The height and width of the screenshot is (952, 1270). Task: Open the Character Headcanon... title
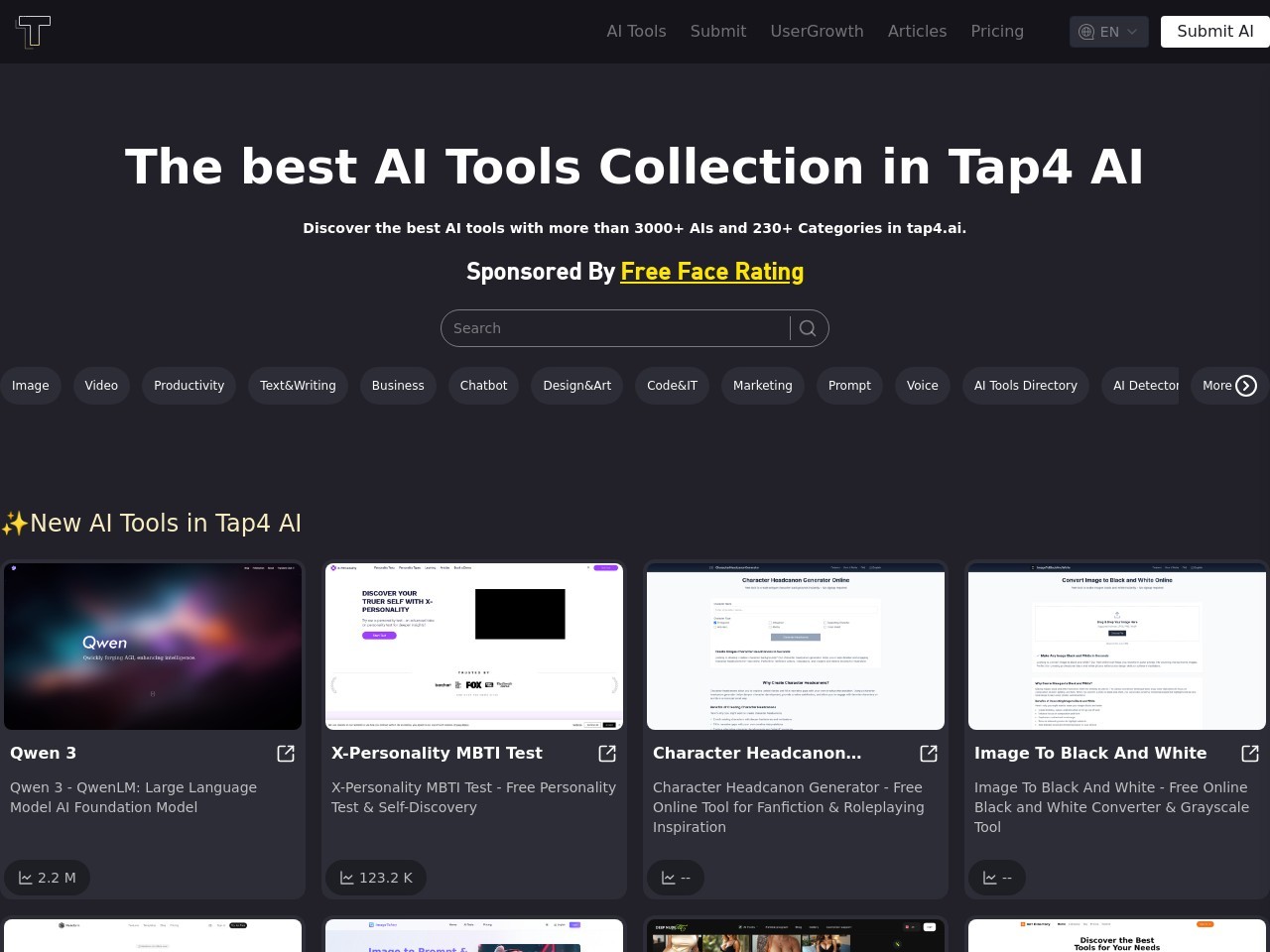pyautogui.click(x=757, y=753)
